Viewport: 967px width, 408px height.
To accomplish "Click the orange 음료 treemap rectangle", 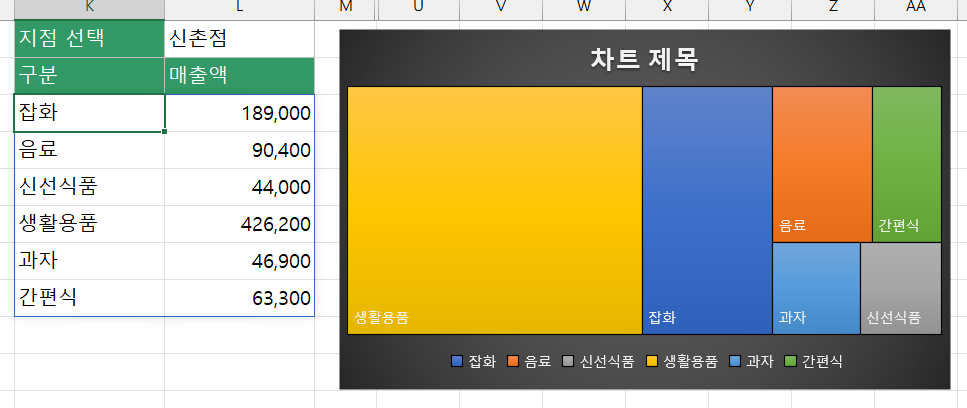I will tap(822, 164).
